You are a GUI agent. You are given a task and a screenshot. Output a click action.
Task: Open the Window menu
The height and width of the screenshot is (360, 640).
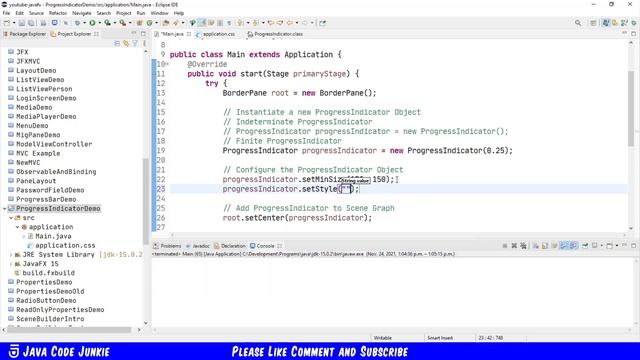coord(159,13)
